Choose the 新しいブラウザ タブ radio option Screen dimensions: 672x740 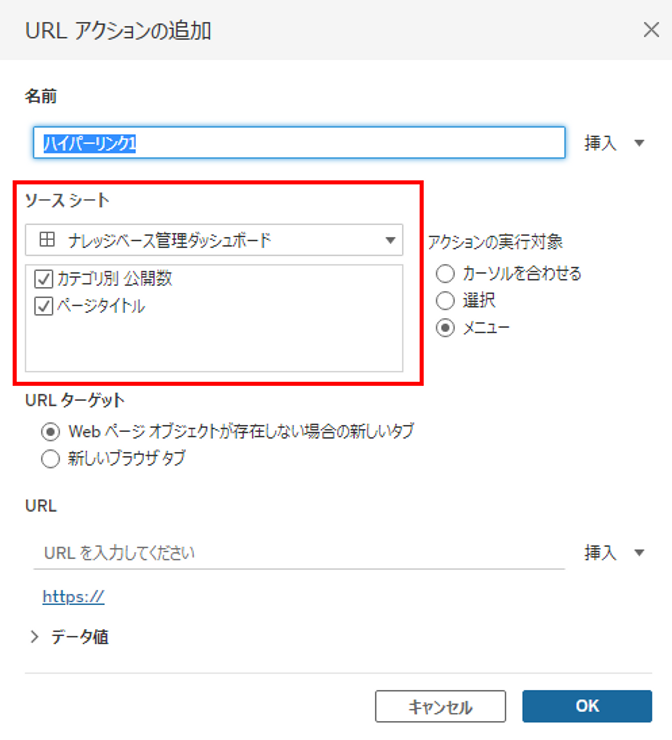point(50,459)
